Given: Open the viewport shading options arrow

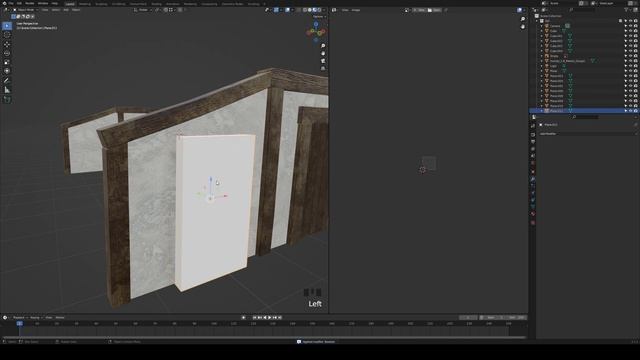Looking at the screenshot, I should [x=324, y=10].
